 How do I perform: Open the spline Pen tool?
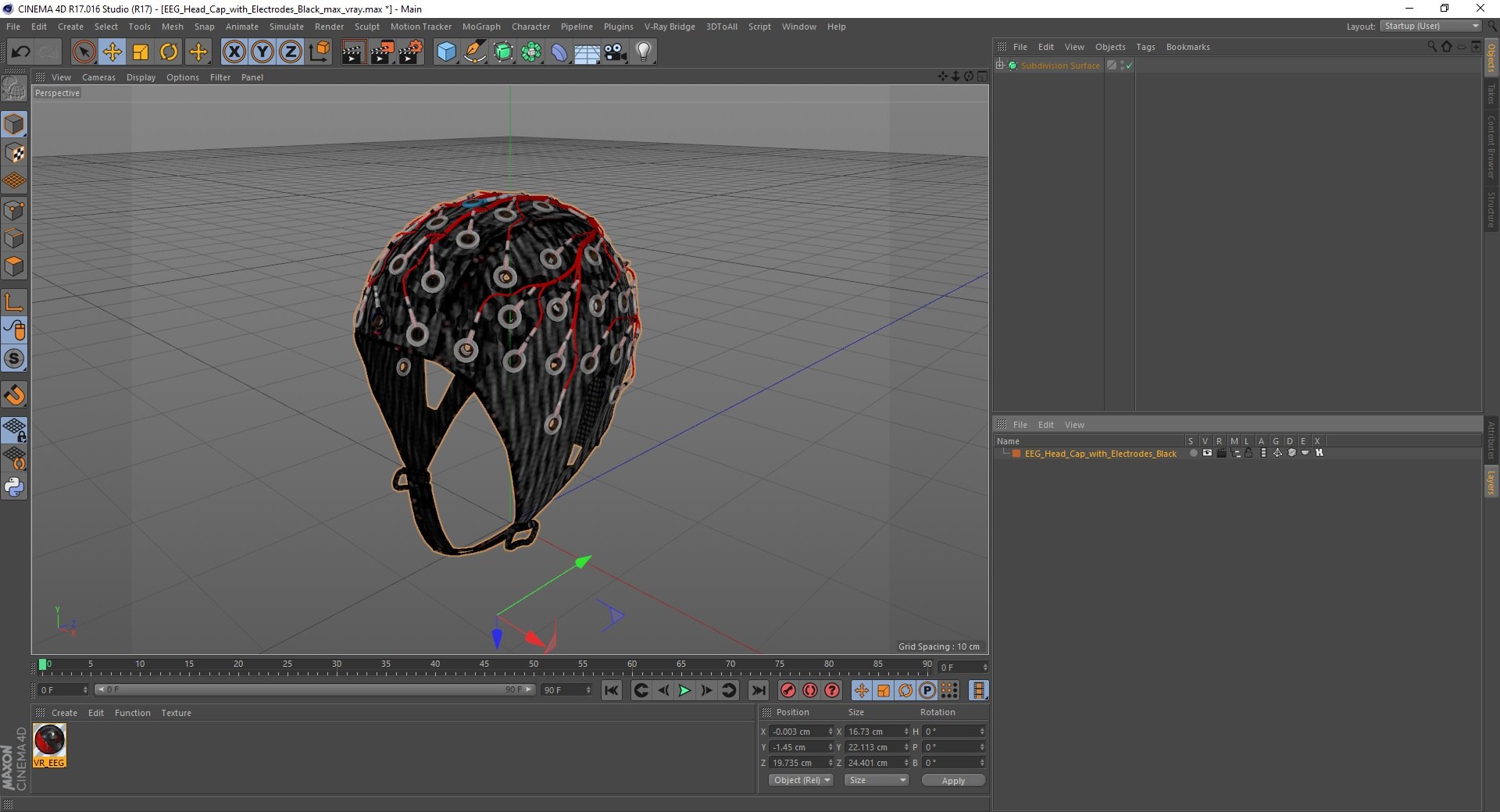tap(474, 52)
